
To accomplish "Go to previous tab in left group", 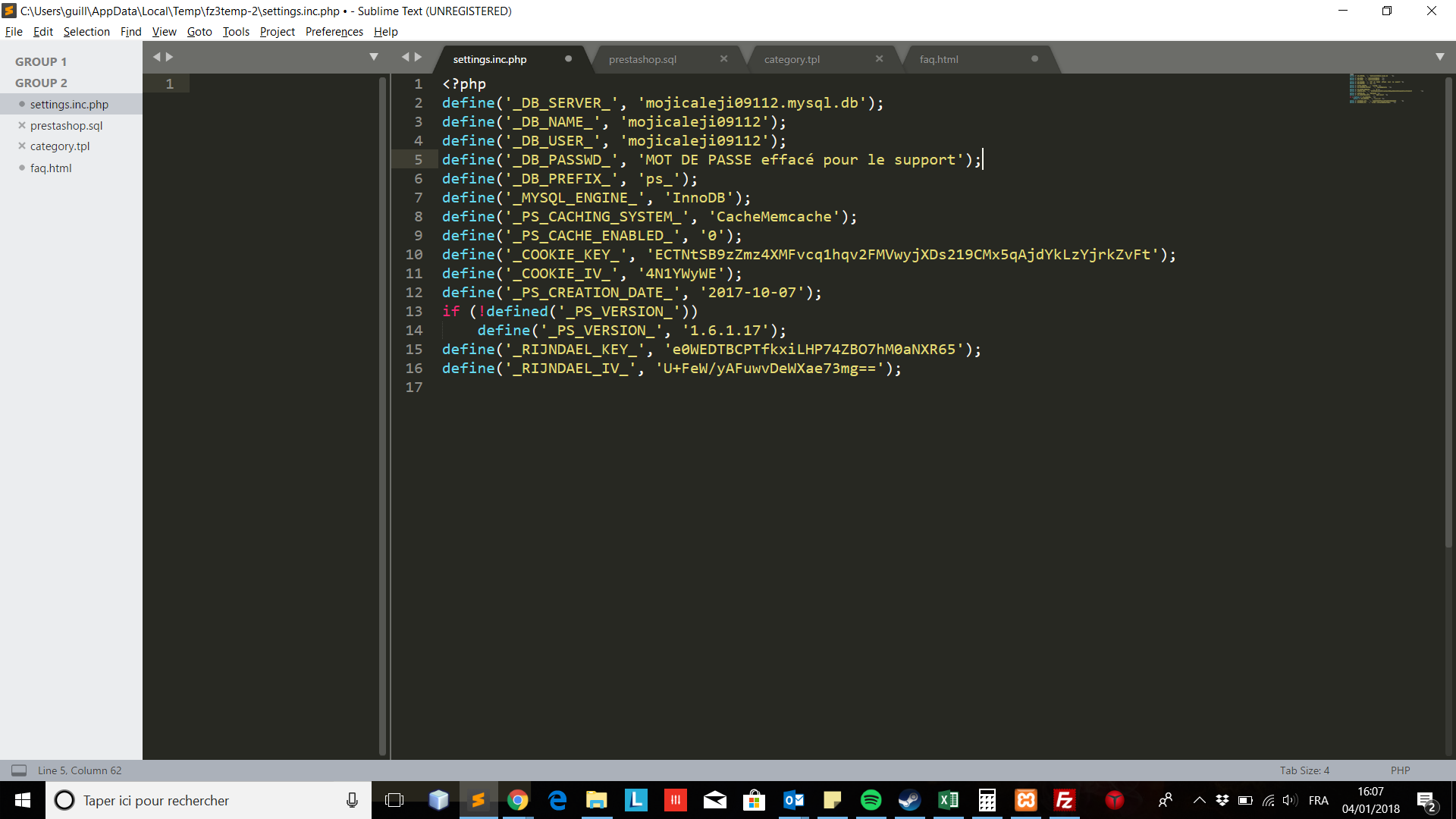I will pos(156,57).
